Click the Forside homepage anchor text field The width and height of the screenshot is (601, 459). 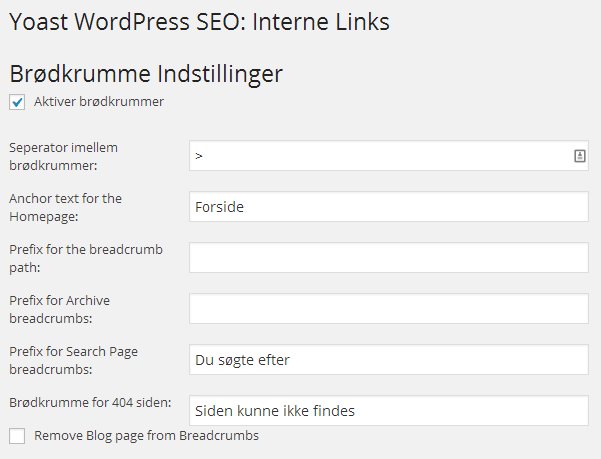click(x=389, y=207)
